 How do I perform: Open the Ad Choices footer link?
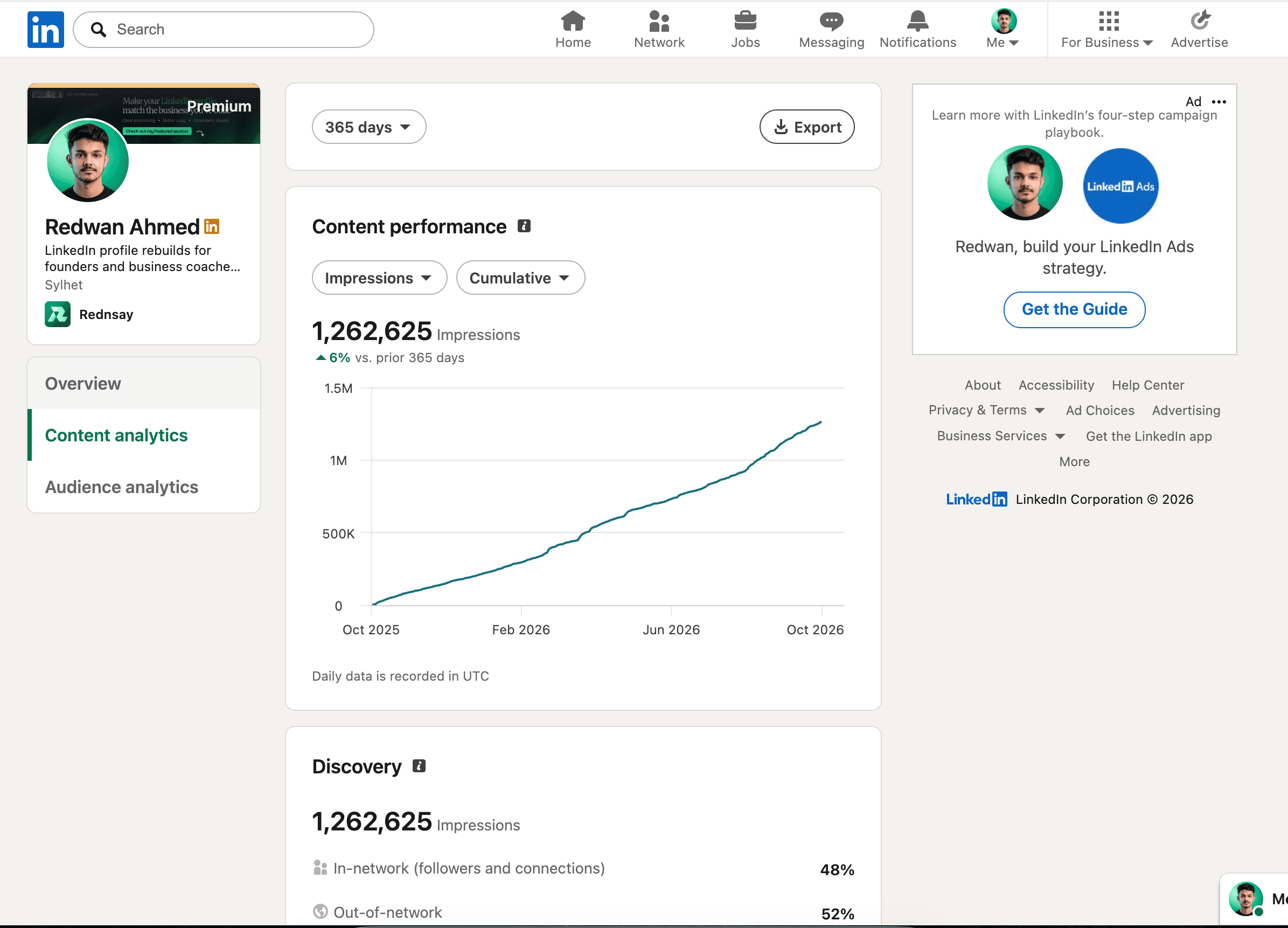pos(1099,410)
